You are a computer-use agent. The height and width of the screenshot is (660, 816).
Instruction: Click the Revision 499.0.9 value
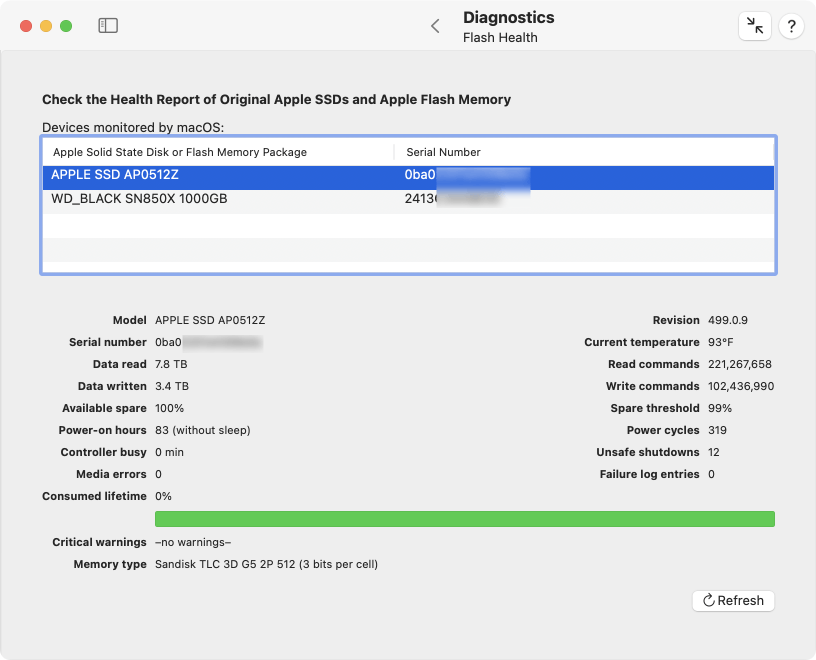click(728, 320)
